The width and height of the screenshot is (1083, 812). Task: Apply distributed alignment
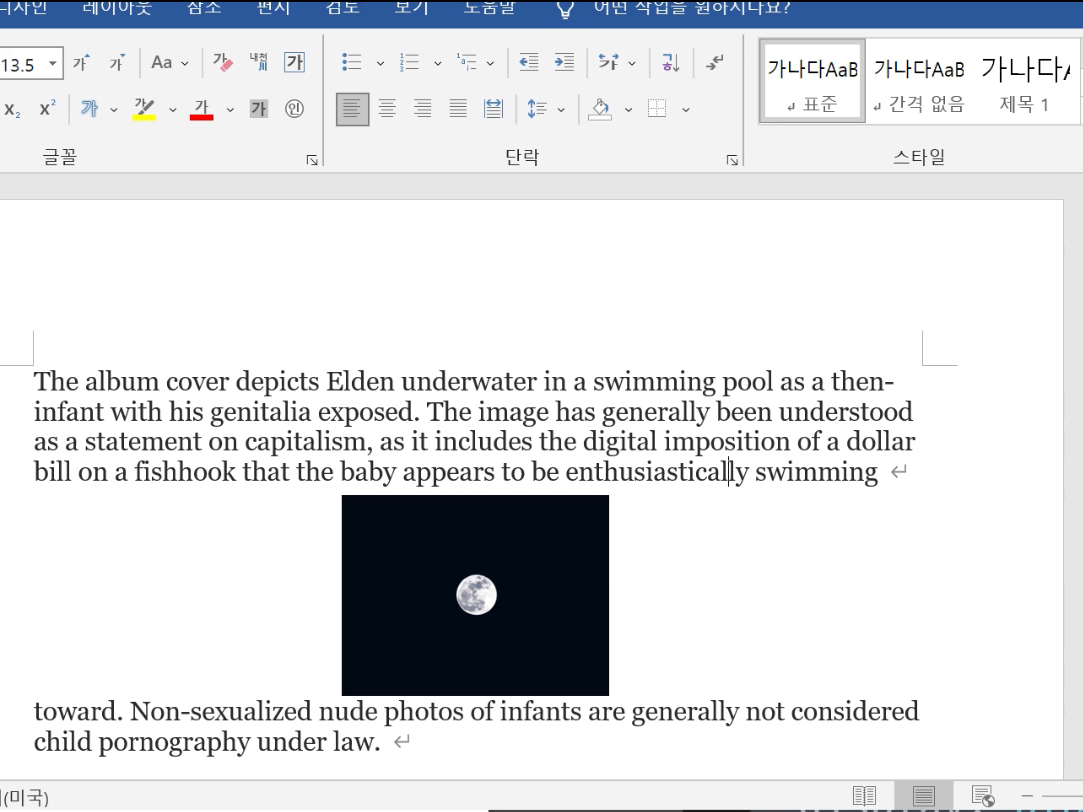493,109
